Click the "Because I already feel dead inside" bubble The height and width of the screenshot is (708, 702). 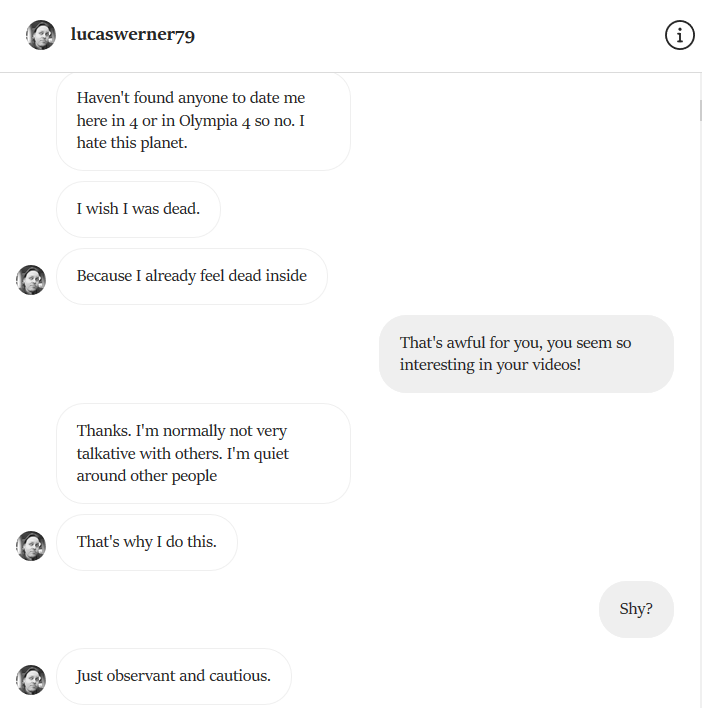pyautogui.click(x=192, y=276)
